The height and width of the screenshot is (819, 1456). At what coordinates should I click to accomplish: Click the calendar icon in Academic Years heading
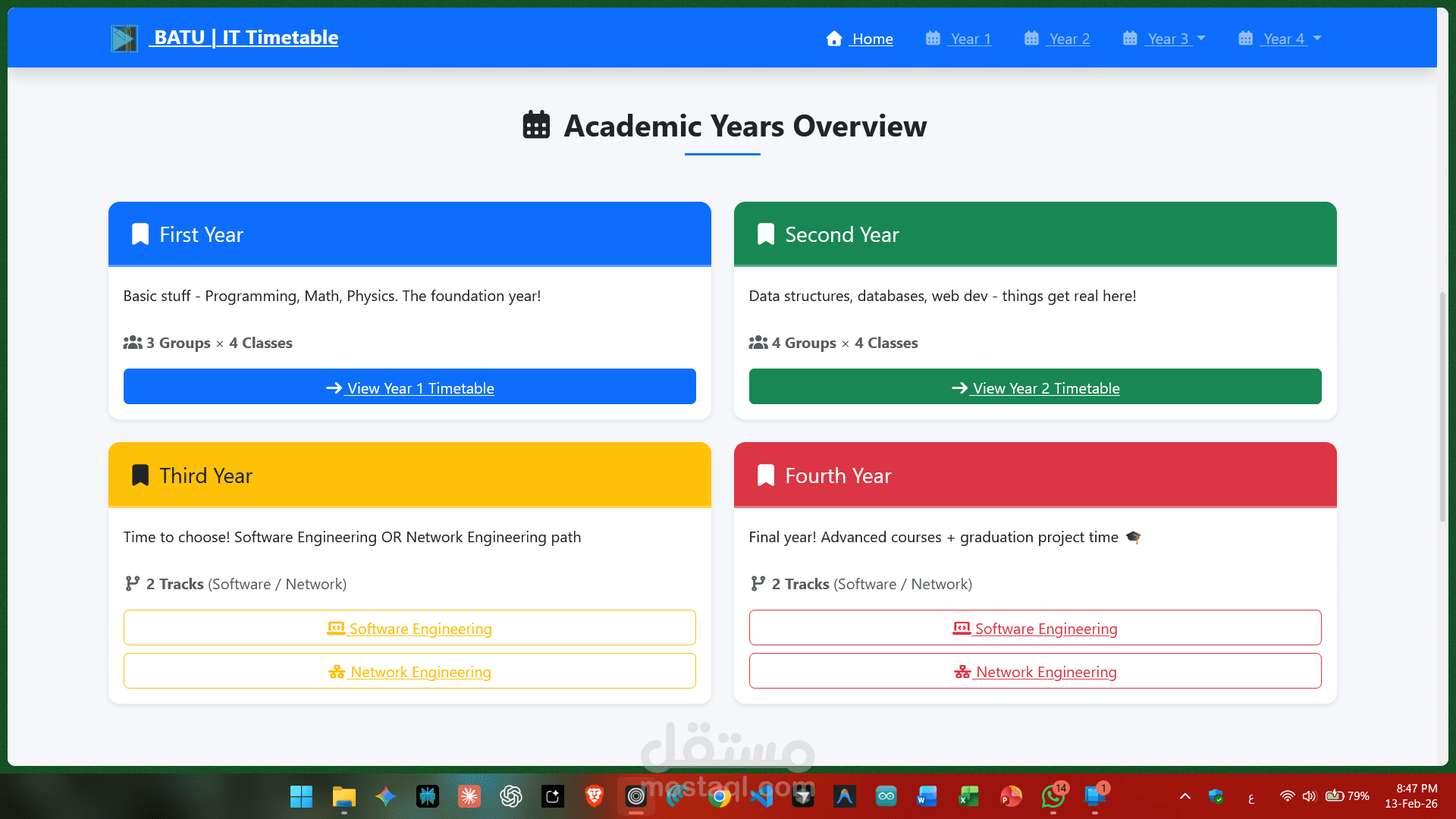[536, 125]
